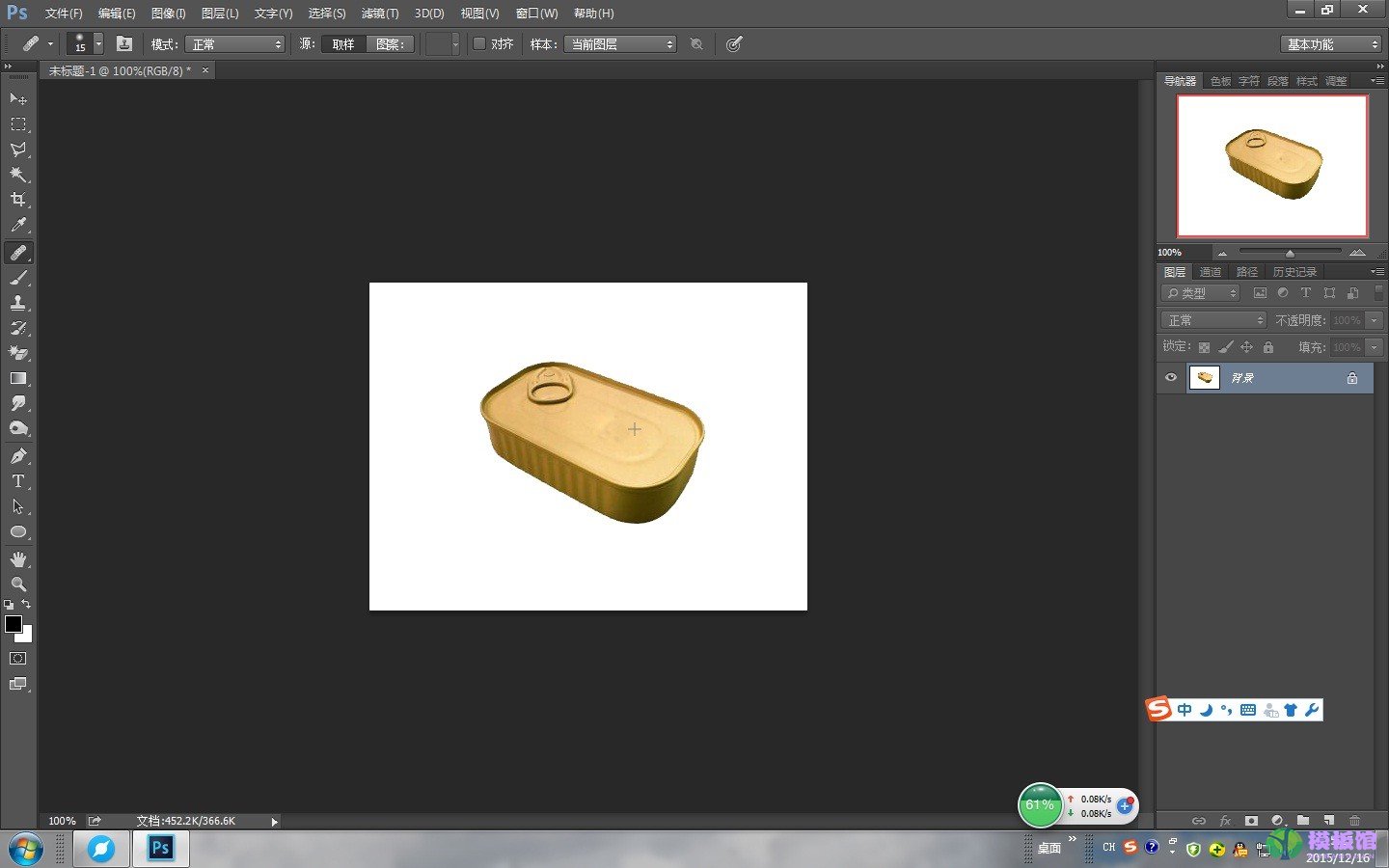This screenshot has height=868, width=1389.
Task: Toggle lock all for layer
Action: (x=1268, y=347)
